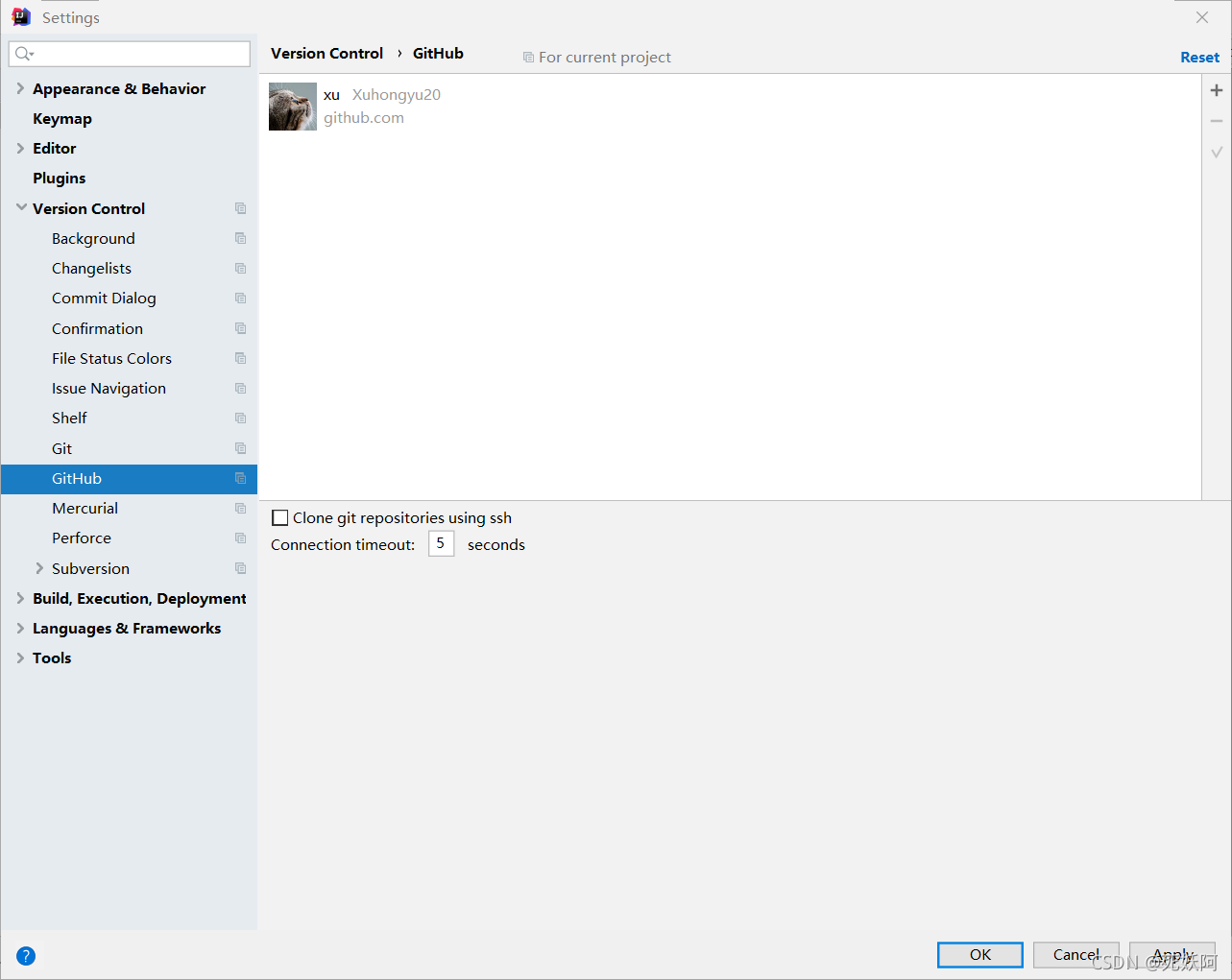Focus the settings search field

pyautogui.click(x=130, y=54)
